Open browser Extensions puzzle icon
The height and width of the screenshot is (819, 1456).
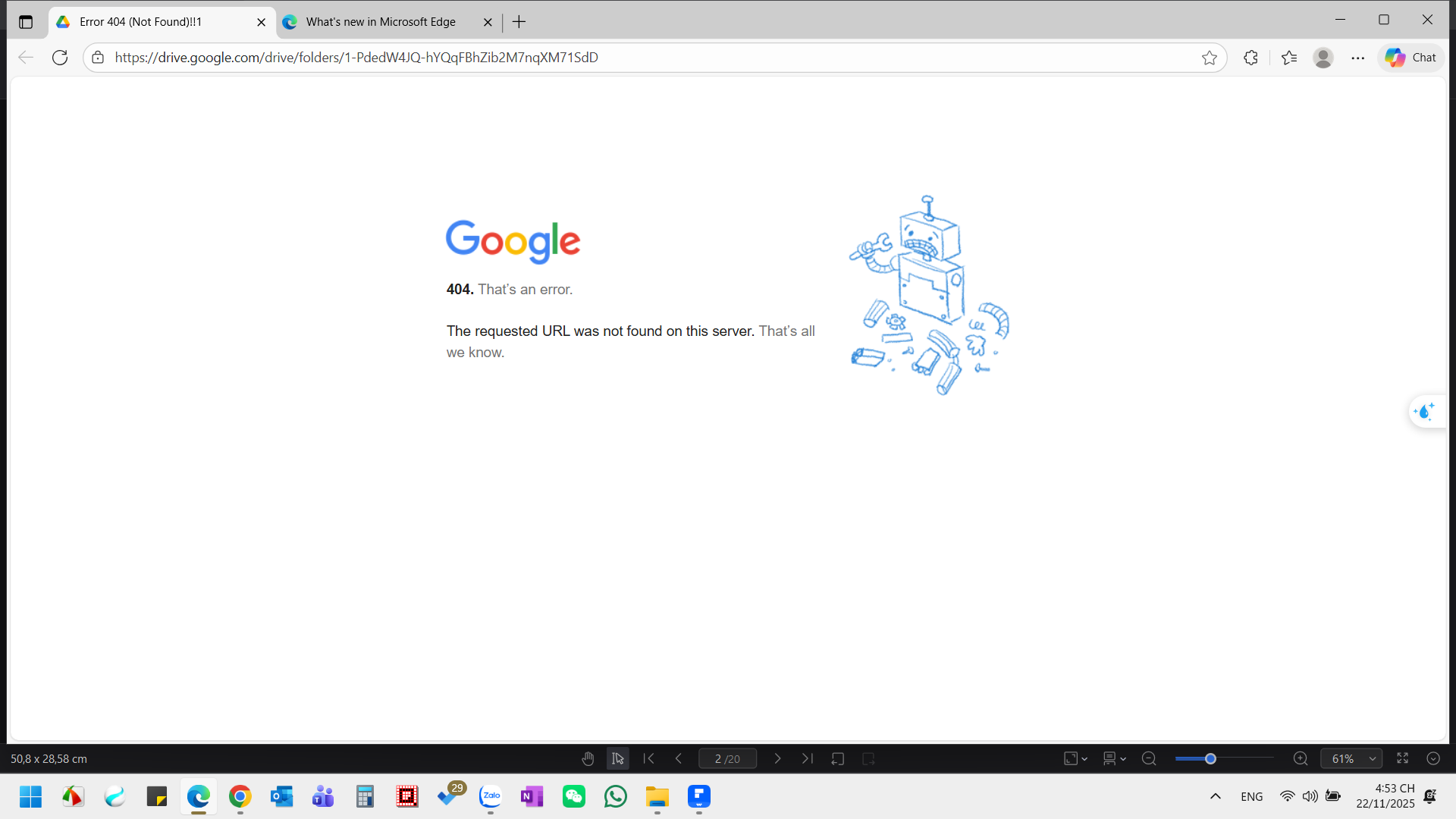pyautogui.click(x=1250, y=58)
